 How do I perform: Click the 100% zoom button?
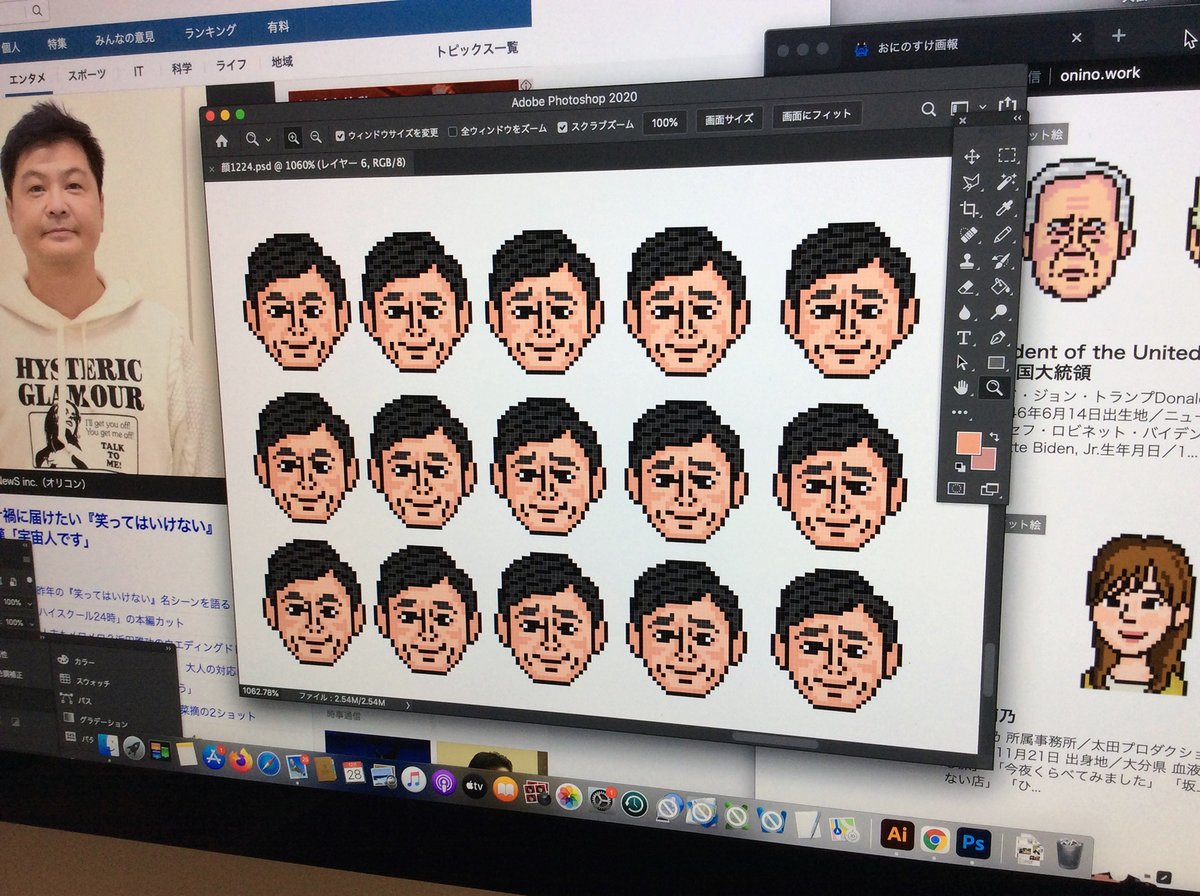coord(664,123)
